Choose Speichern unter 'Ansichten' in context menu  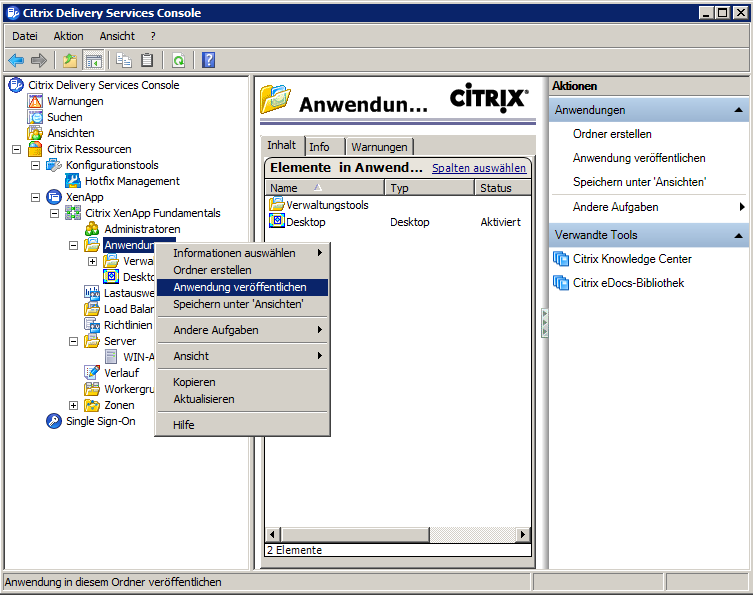243,304
